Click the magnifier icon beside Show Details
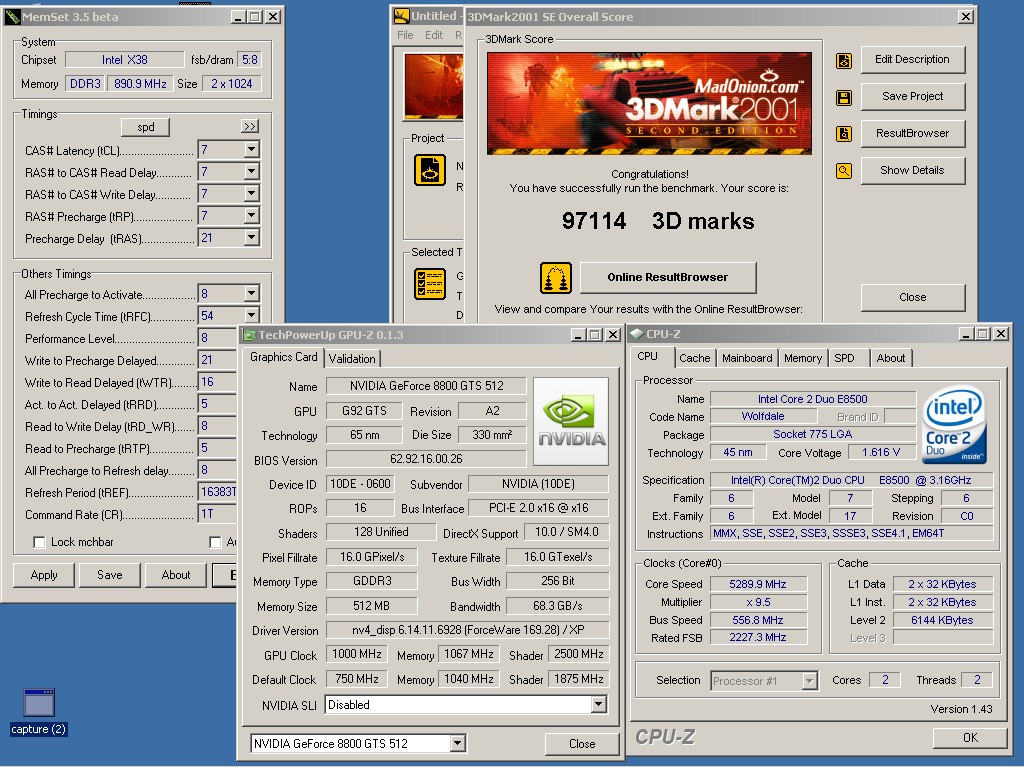 (x=844, y=171)
